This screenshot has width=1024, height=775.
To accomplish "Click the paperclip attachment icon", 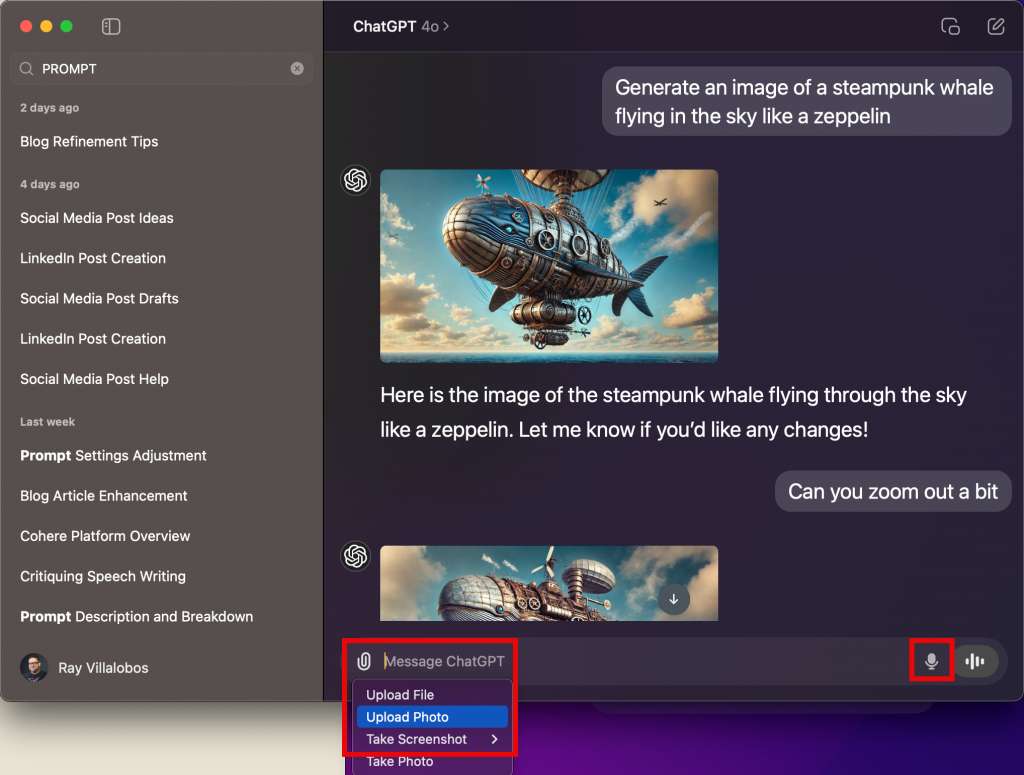I will 364,661.
